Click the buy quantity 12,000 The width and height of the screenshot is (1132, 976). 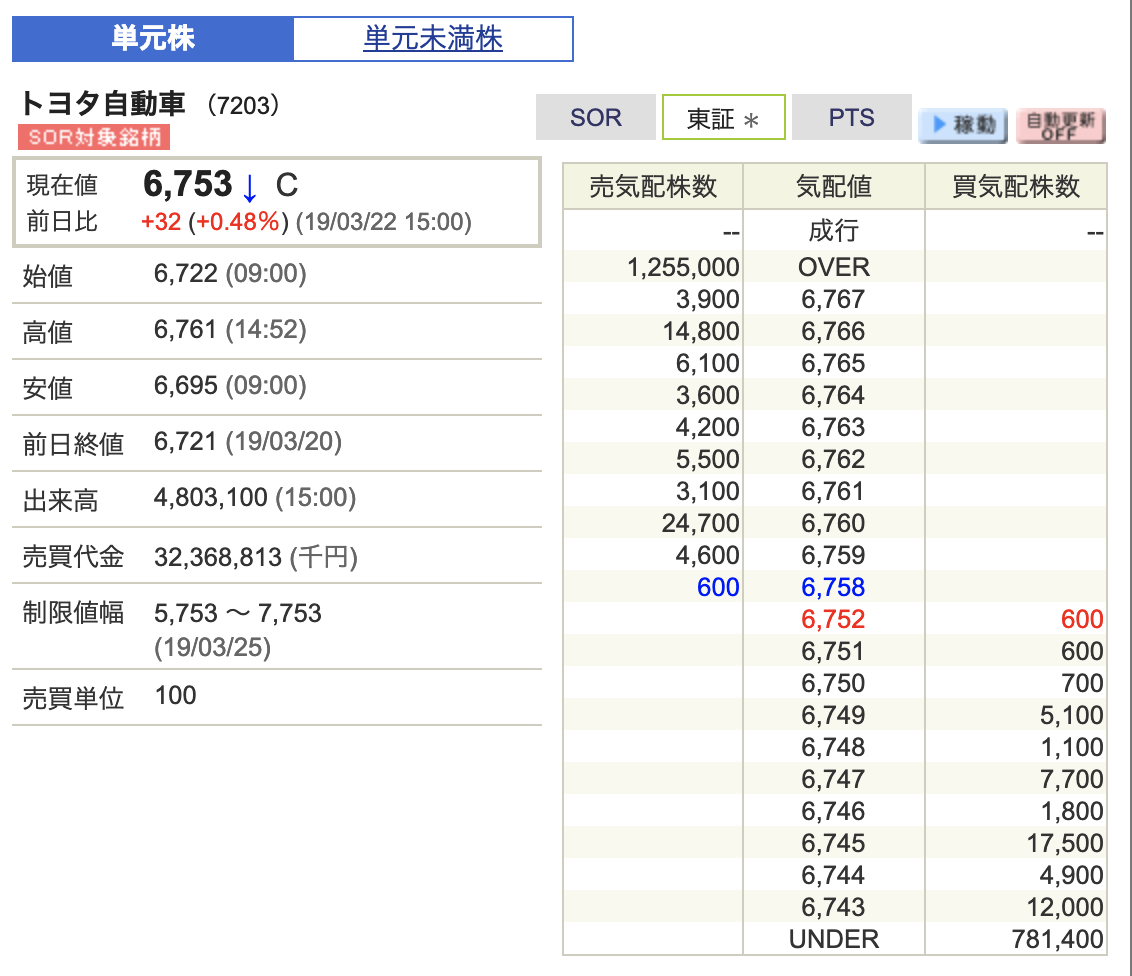pyautogui.click(x=1066, y=907)
